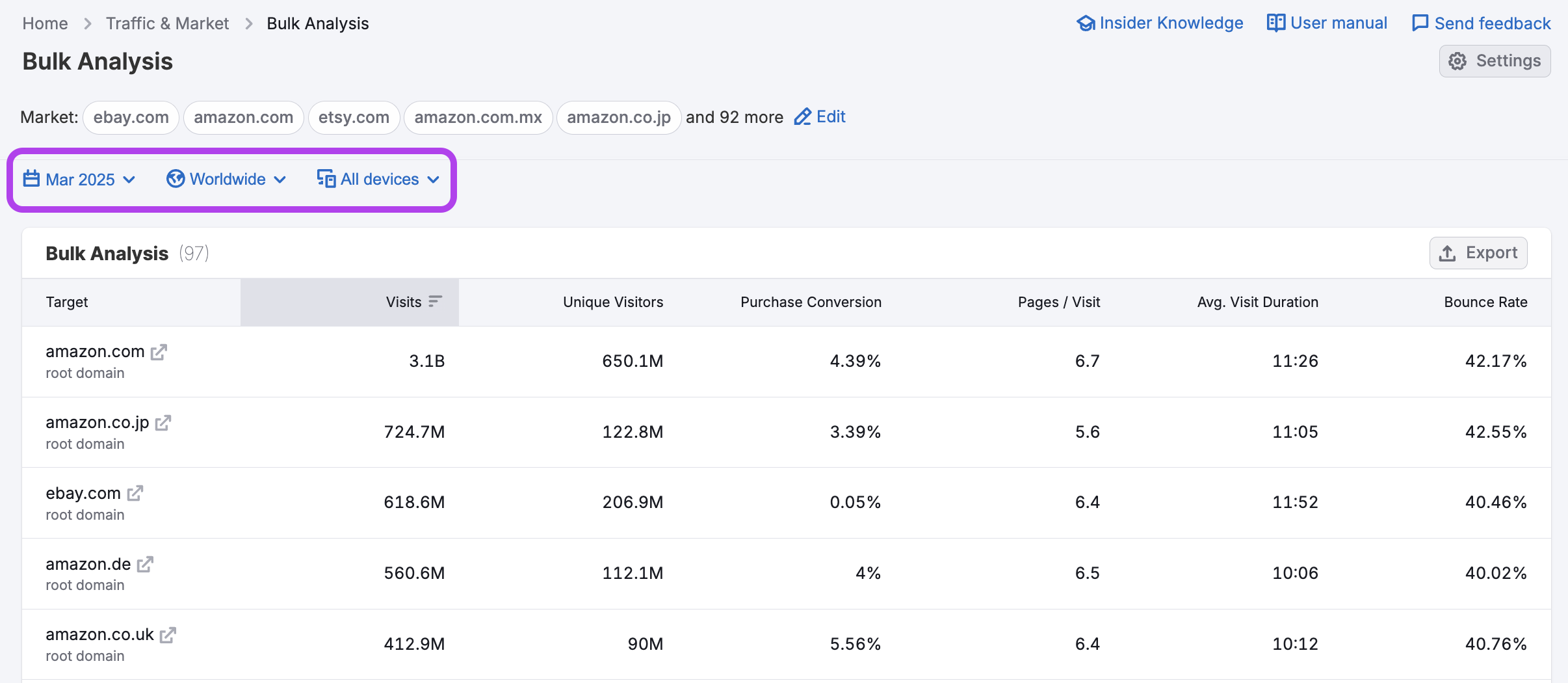Open external link icon beside amazon.co.jp
Viewport: 1568px width, 683px height.
[163, 423]
